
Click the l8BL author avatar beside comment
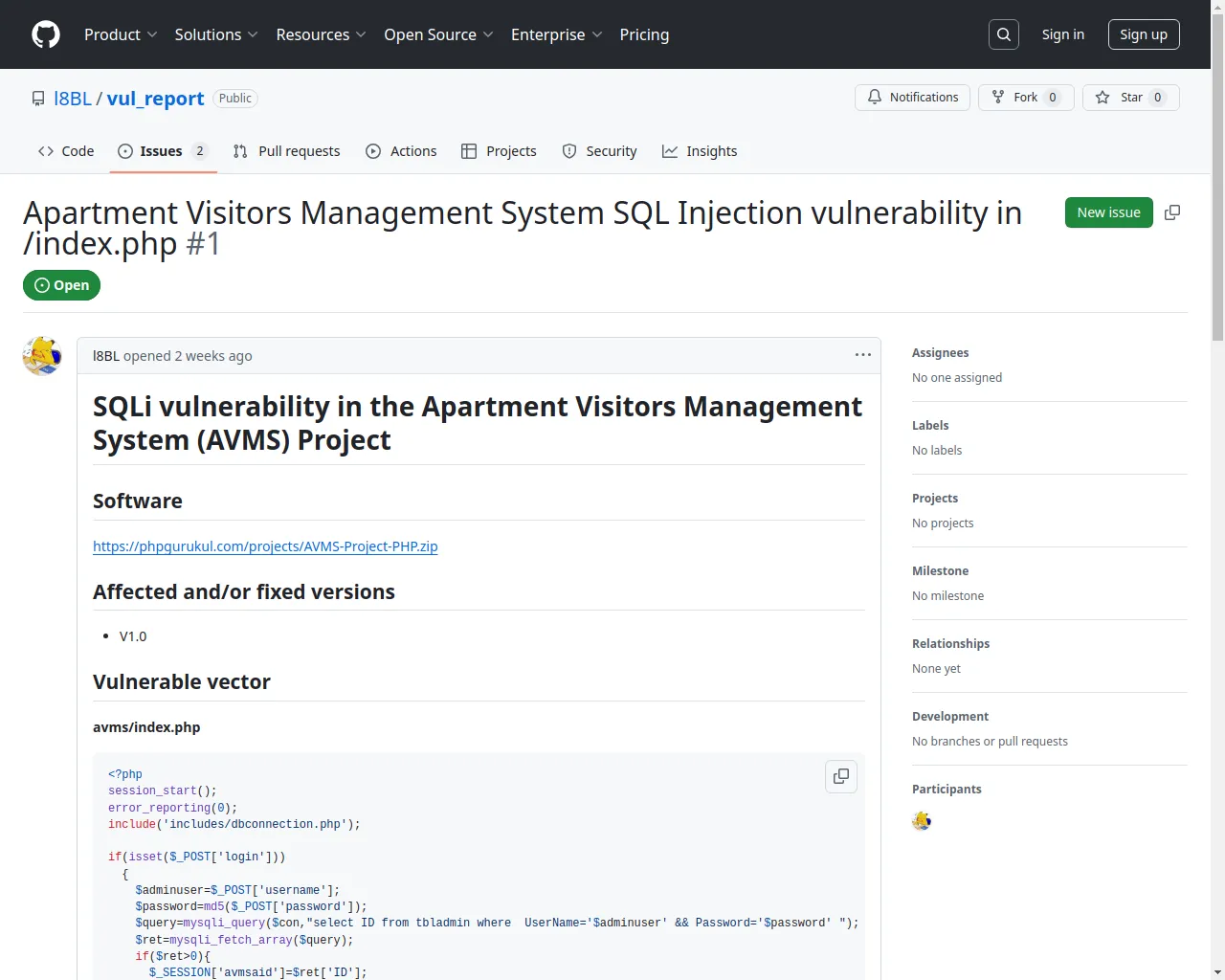[42, 356]
